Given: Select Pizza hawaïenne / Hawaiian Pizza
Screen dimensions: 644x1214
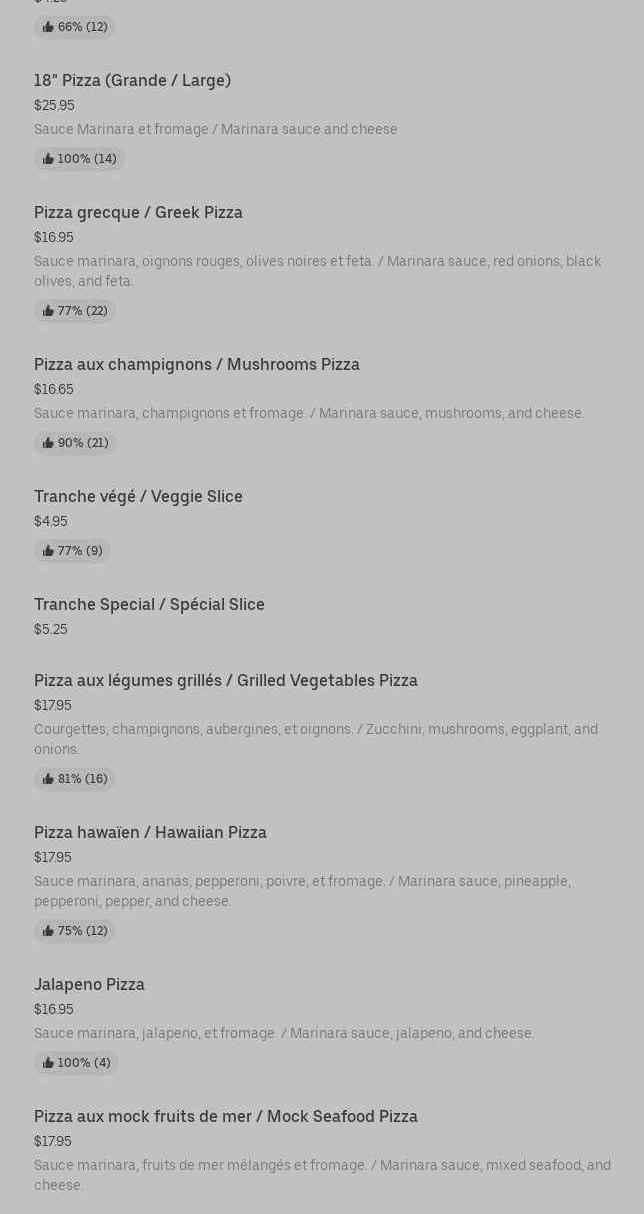Looking at the screenshot, I should click(x=150, y=832).
